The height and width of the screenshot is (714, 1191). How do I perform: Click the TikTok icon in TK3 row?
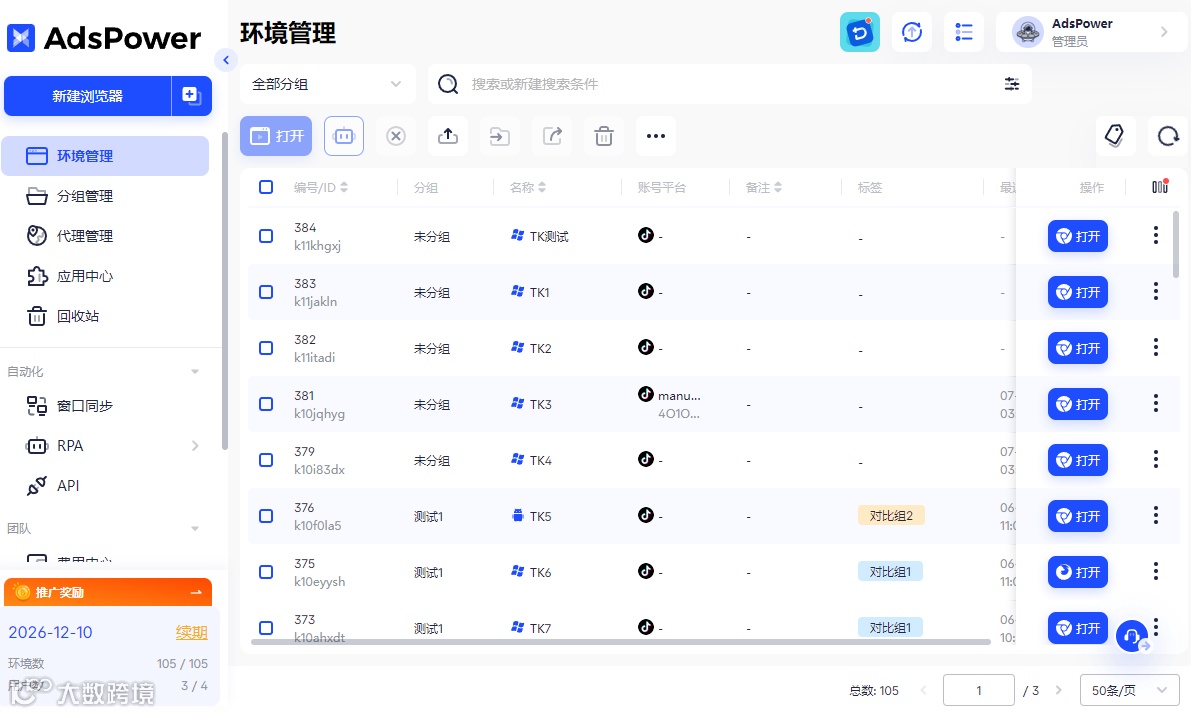(x=646, y=394)
